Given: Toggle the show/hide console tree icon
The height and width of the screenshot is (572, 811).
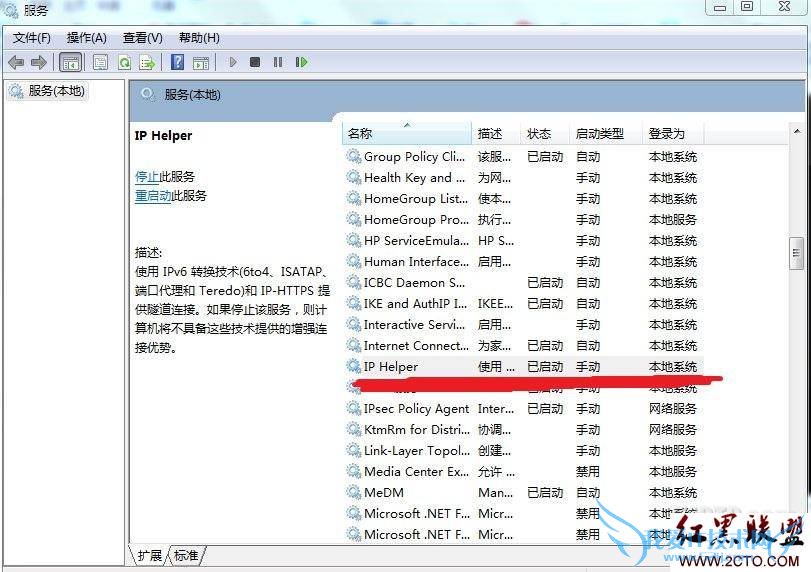Looking at the screenshot, I should (x=70, y=63).
